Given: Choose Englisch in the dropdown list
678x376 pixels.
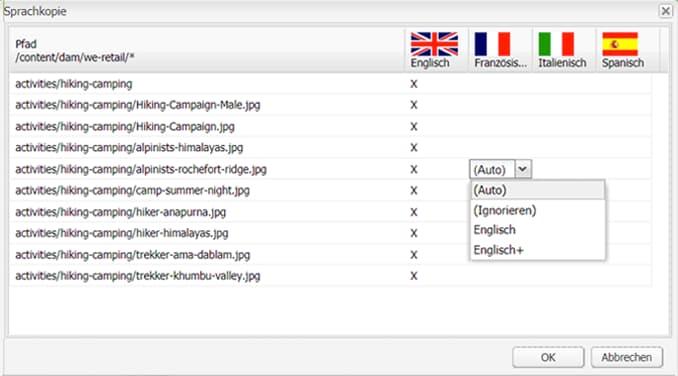Looking at the screenshot, I should tap(537, 230).
